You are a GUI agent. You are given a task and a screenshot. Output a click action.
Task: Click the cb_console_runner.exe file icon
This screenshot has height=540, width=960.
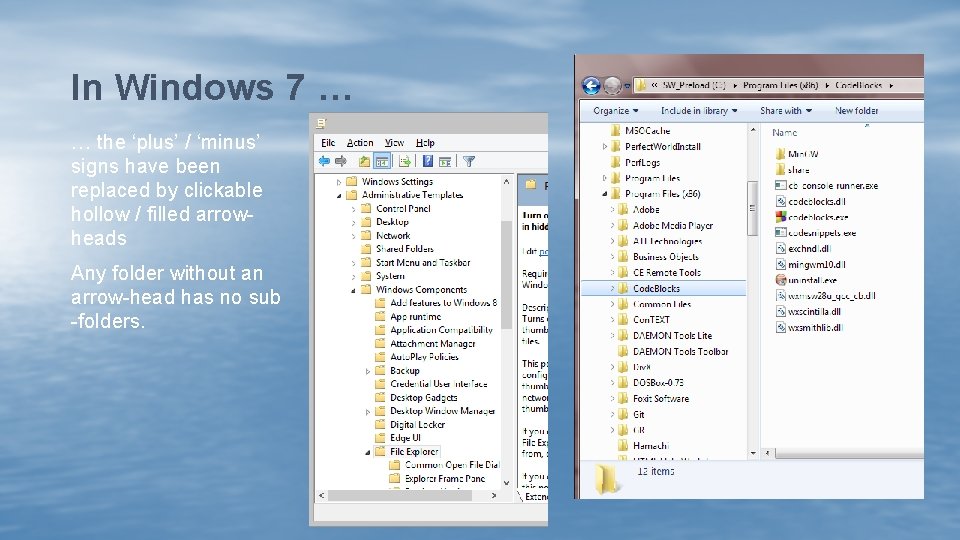click(781, 186)
